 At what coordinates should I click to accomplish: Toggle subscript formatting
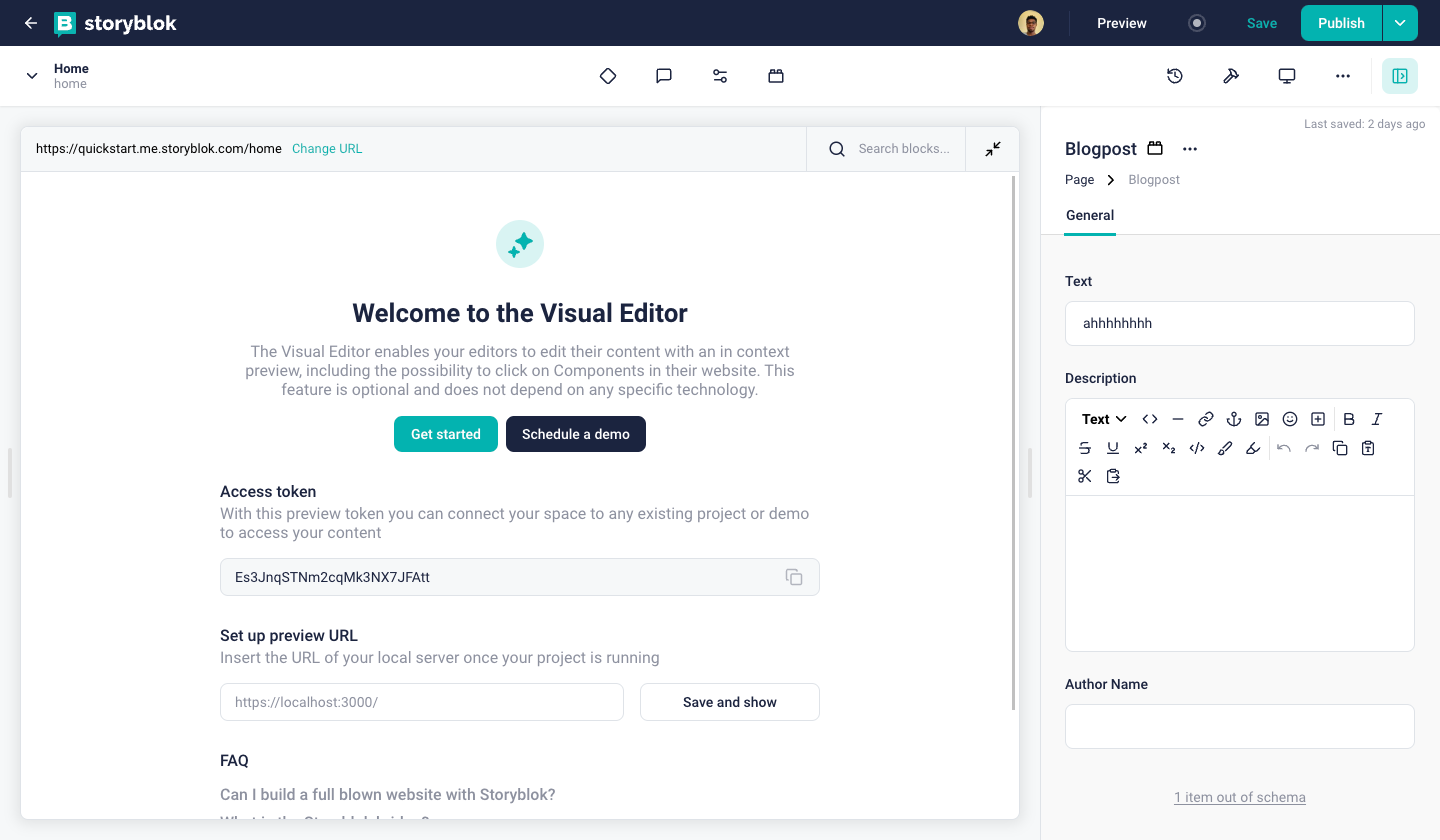[x=1169, y=448]
